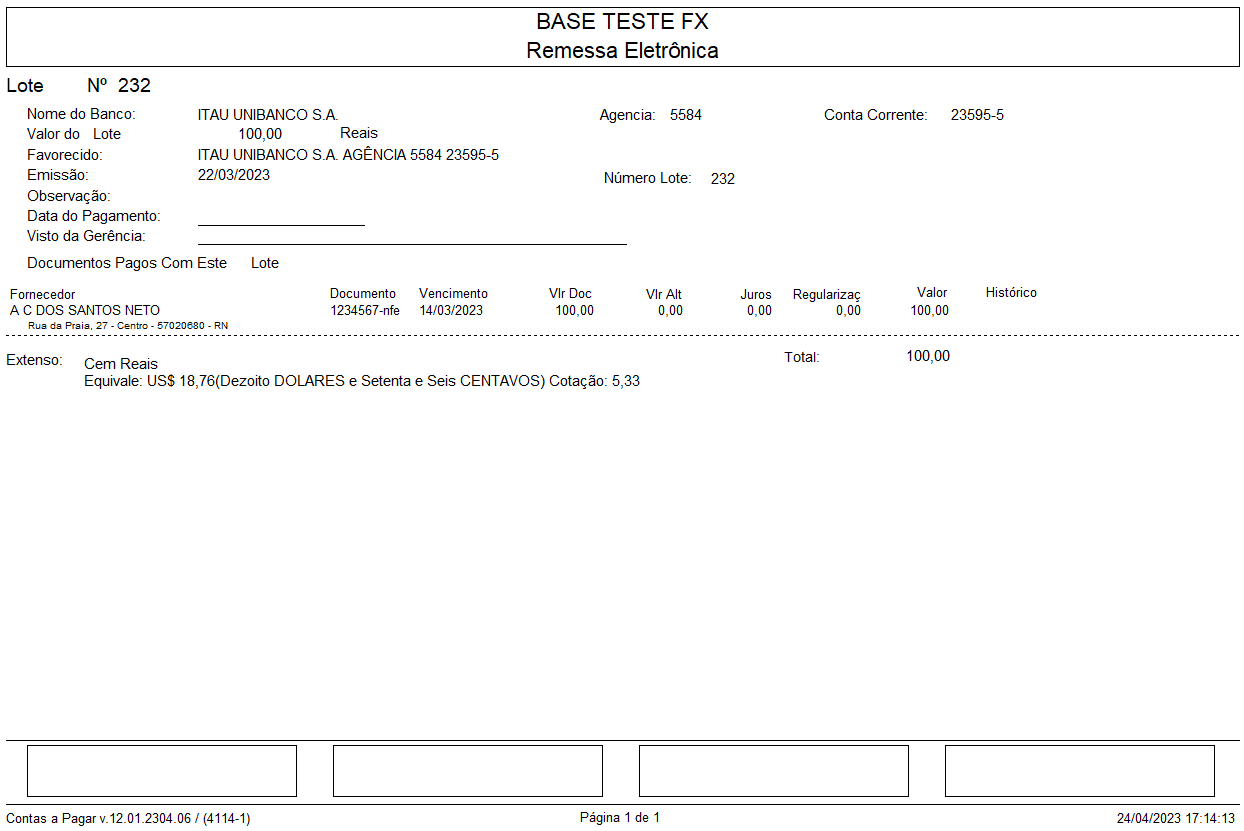This screenshot has width=1244, height=831.
Task: Select '0,00' under Regularizaç column
Action: click(x=848, y=311)
